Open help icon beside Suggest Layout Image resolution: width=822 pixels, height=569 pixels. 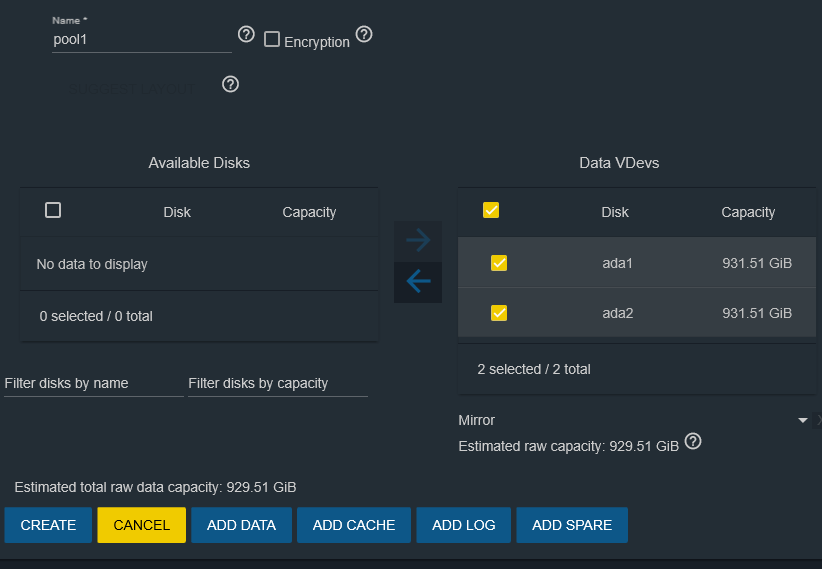(x=230, y=84)
